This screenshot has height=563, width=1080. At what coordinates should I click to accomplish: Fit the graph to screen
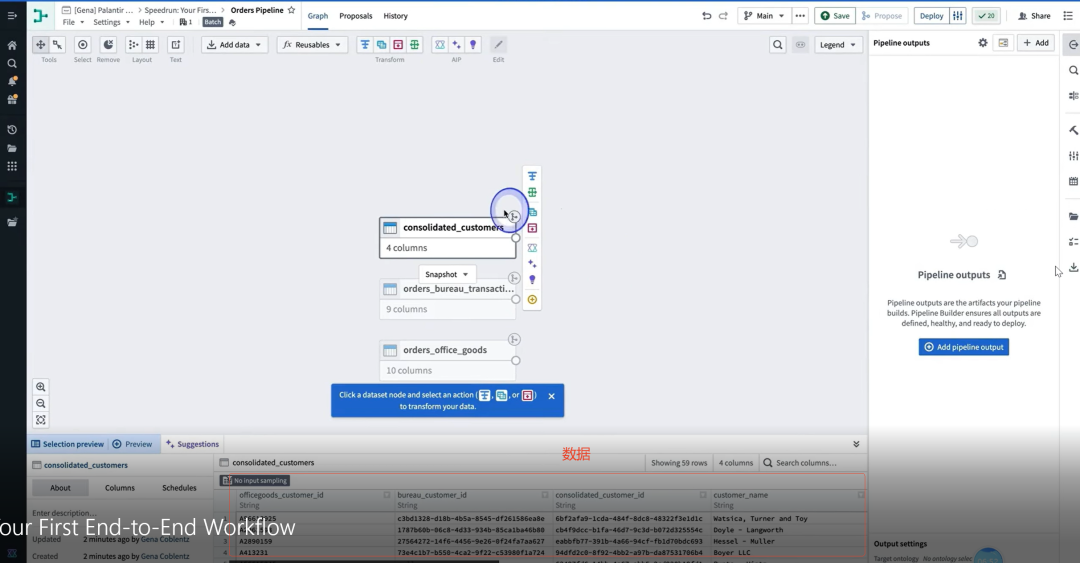click(41, 420)
